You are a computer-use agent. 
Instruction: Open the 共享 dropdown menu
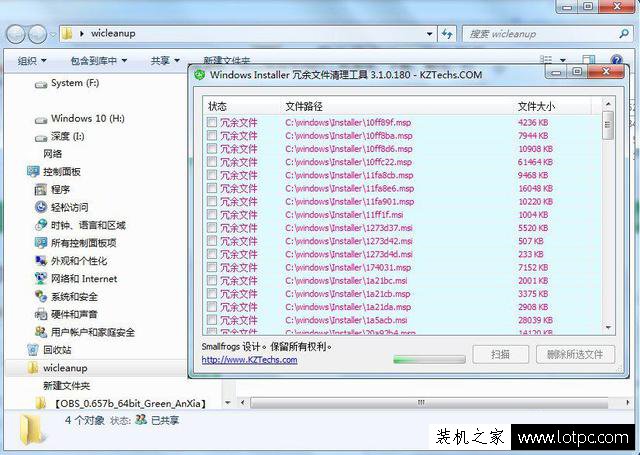coord(165,61)
